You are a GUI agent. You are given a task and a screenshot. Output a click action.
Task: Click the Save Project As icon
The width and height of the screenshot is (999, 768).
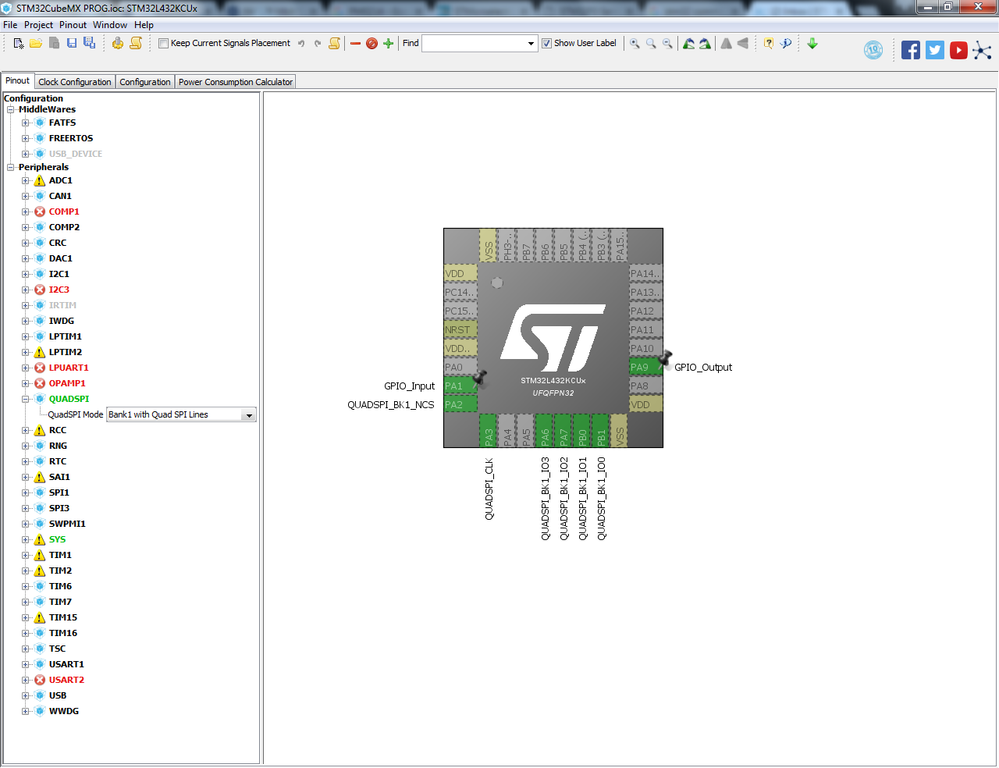[x=89, y=43]
